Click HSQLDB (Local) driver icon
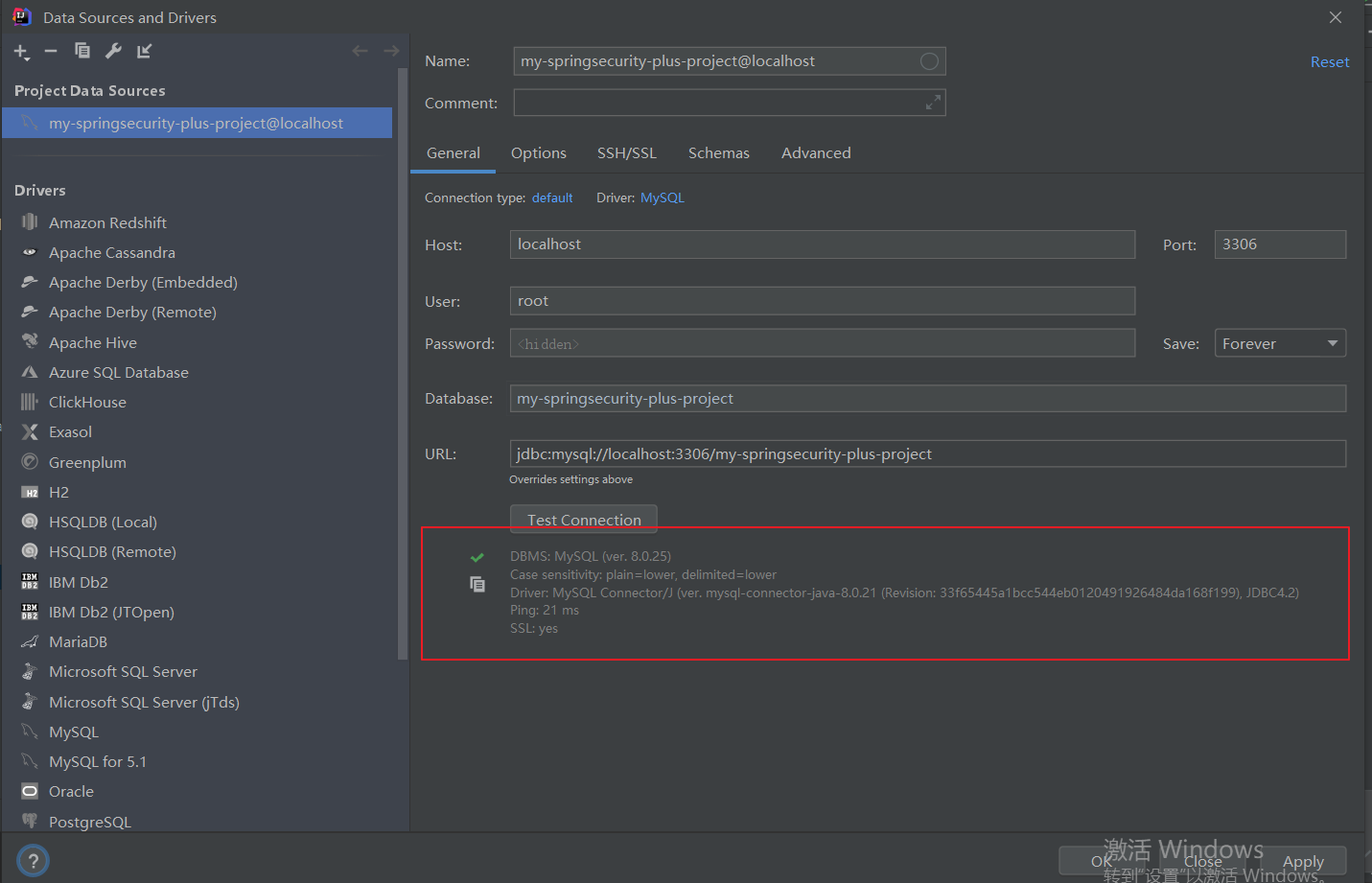1372x883 pixels. point(30,522)
